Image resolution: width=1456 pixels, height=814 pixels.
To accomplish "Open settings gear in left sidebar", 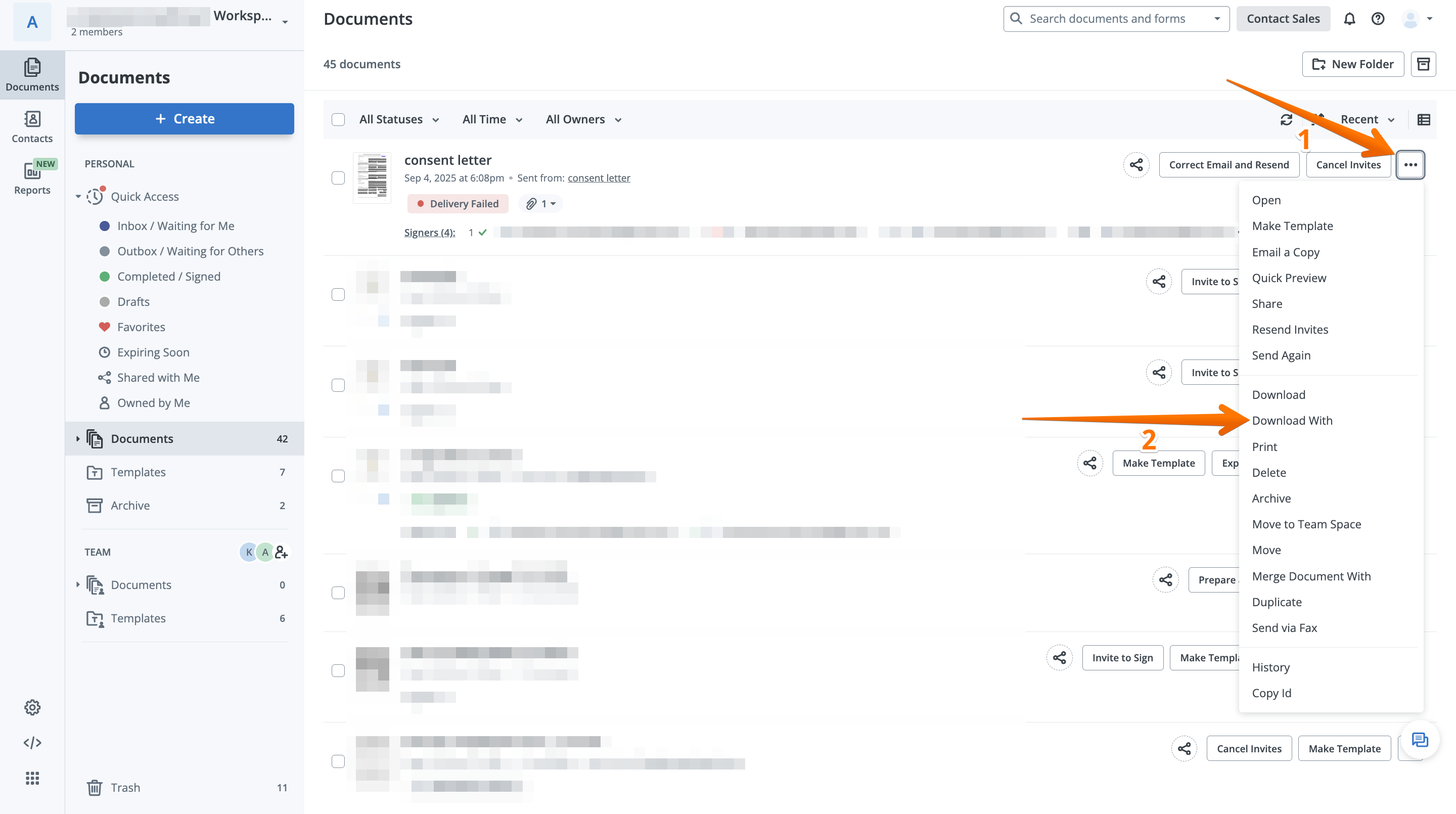I will coord(32,707).
